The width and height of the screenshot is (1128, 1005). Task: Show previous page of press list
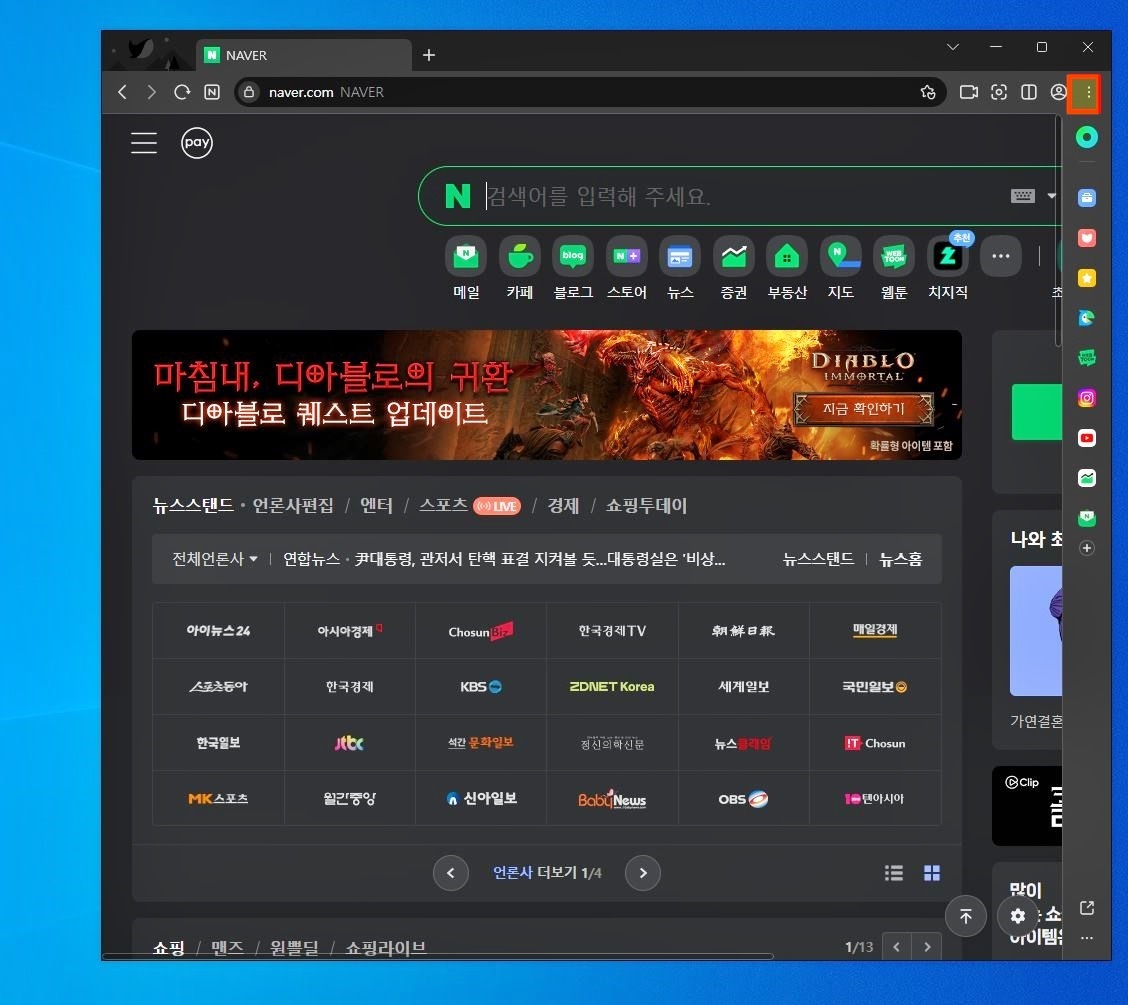(x=450, y=873)
